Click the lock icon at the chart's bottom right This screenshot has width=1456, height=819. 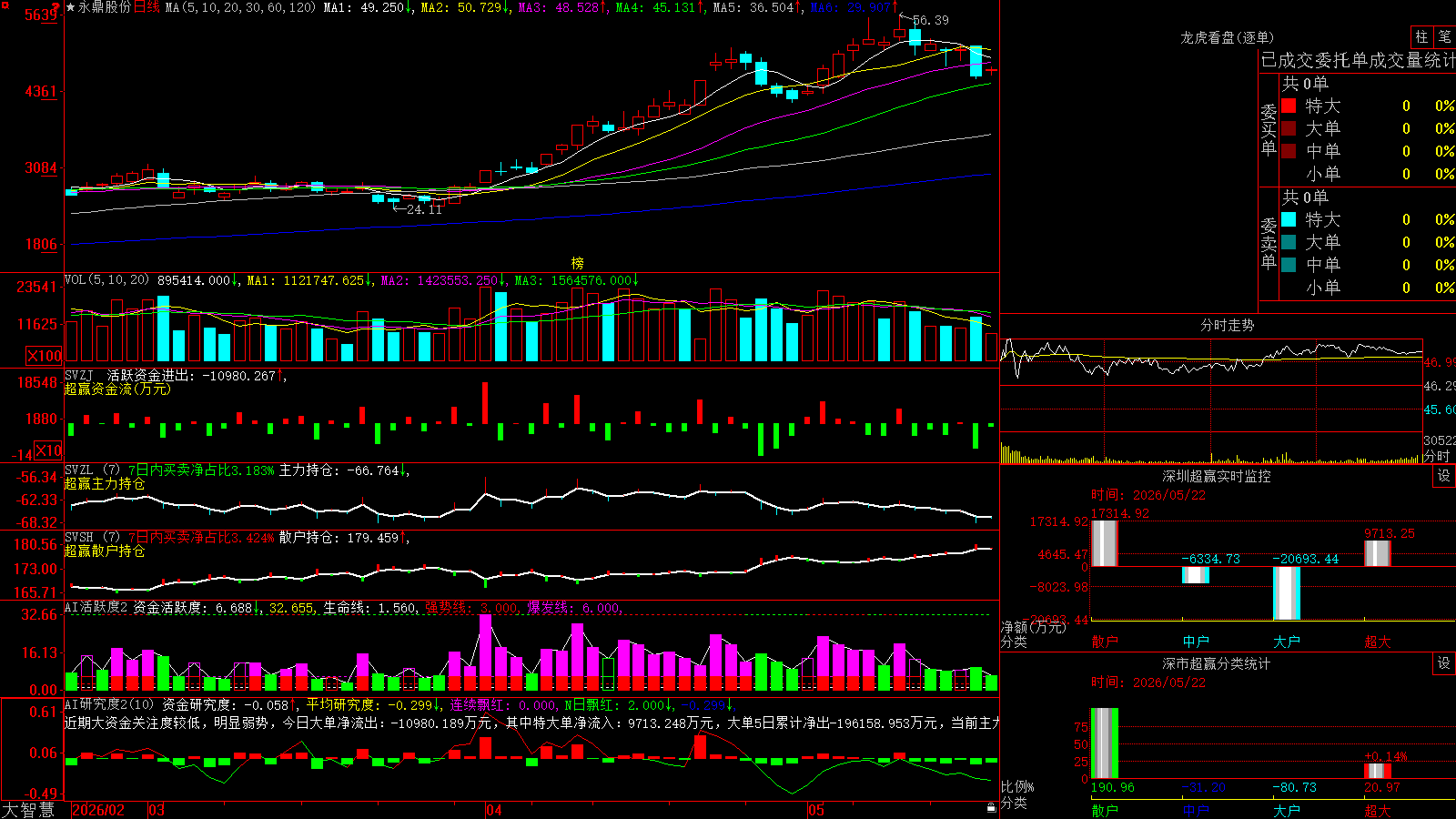[x=991, y=808]
